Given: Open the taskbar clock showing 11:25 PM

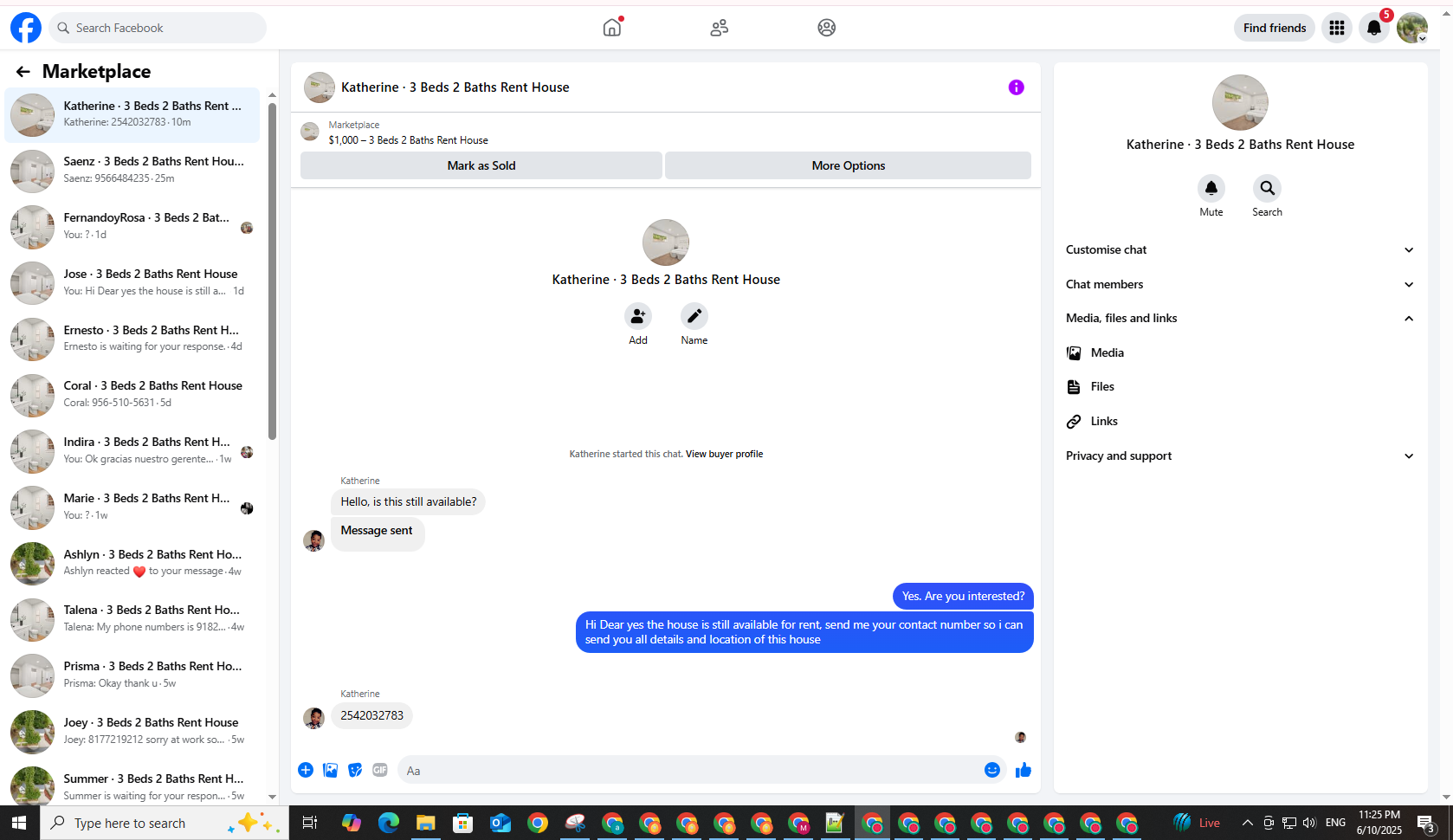Looking at the screenshot, I should [1379, 823].
